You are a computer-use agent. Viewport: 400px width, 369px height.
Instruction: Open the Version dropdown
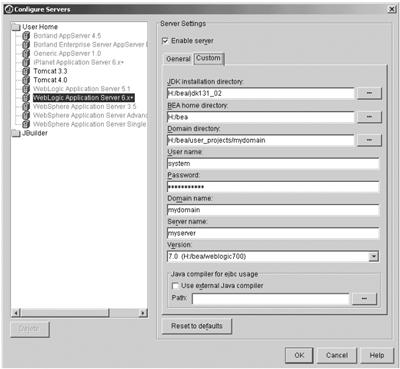(374, 256)
